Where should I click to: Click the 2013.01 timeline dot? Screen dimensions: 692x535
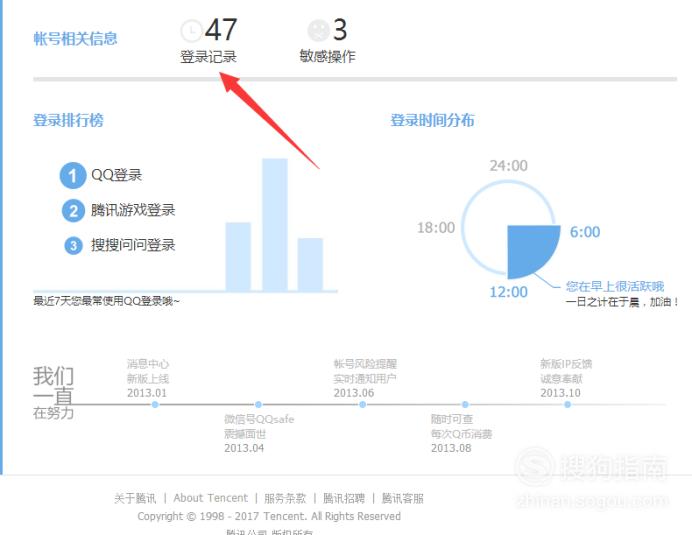tap(155, 404)
